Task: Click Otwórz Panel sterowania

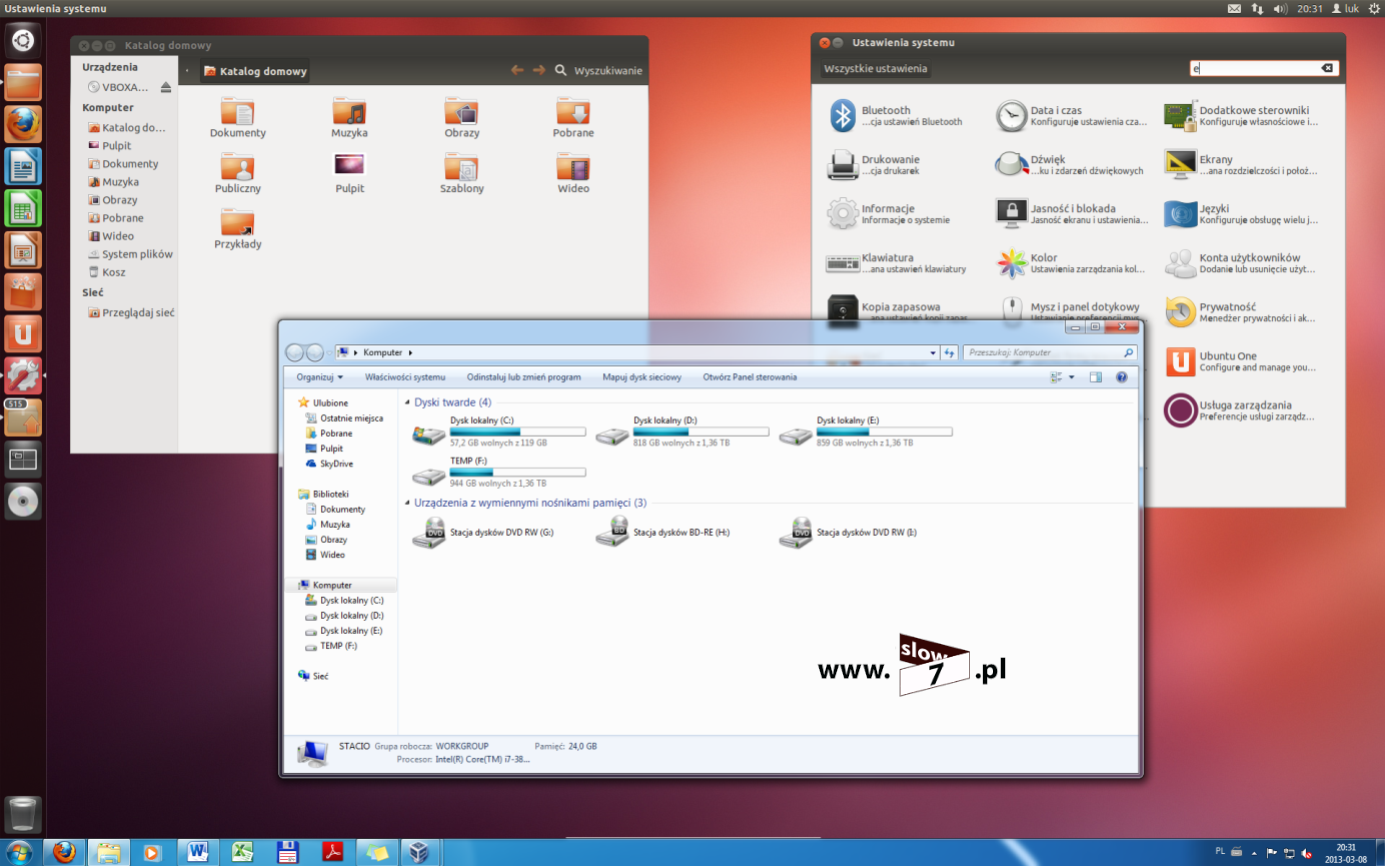Action: [750, 377]
